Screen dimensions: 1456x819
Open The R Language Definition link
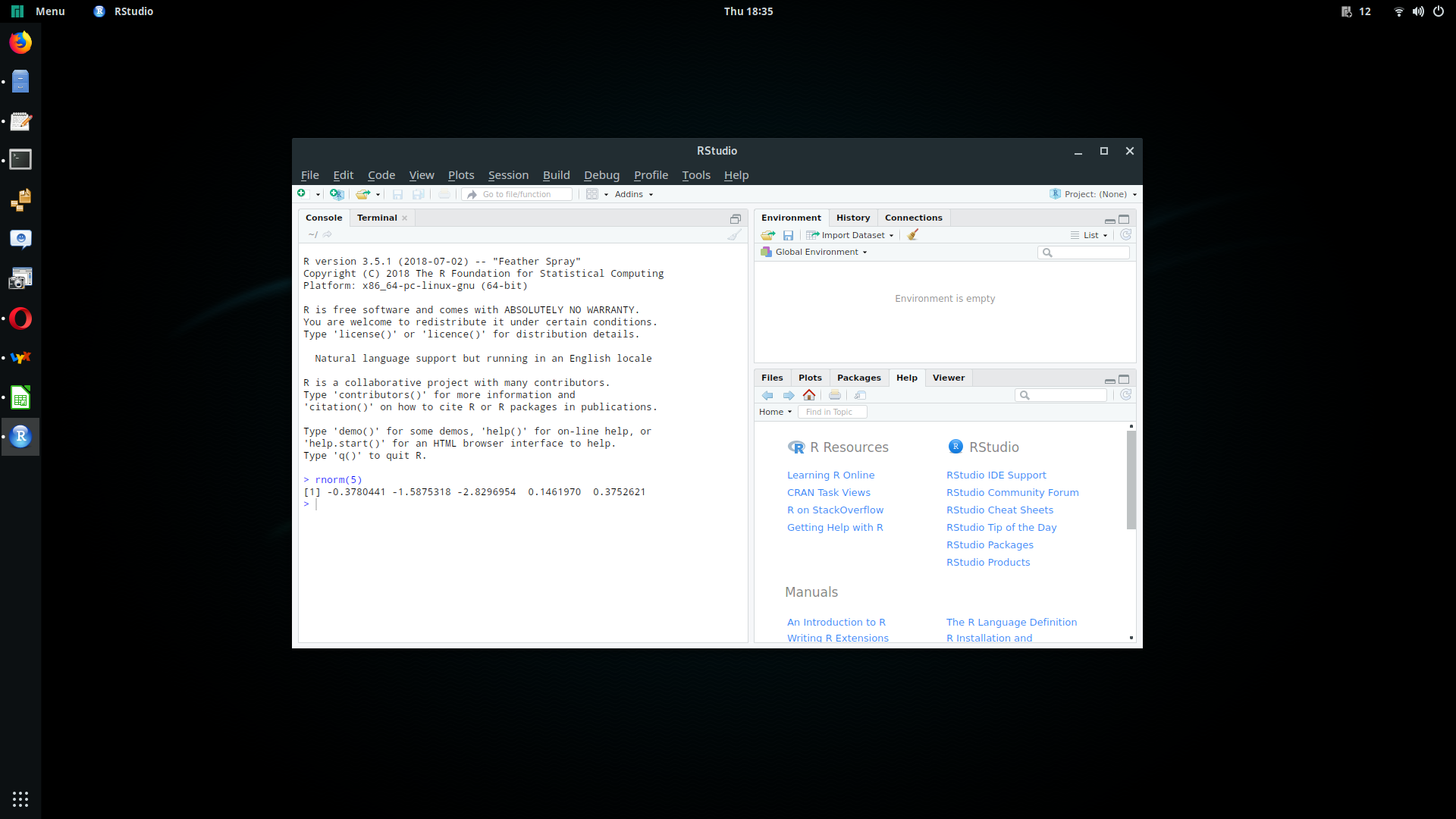(1012, 623)
